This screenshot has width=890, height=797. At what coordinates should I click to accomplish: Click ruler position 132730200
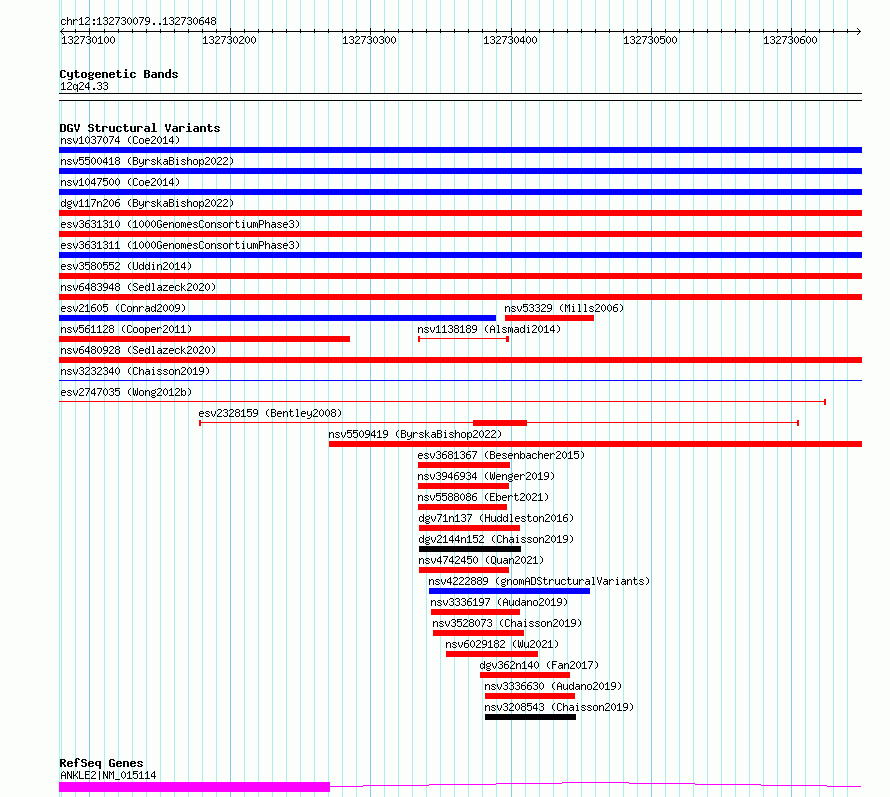229,40
